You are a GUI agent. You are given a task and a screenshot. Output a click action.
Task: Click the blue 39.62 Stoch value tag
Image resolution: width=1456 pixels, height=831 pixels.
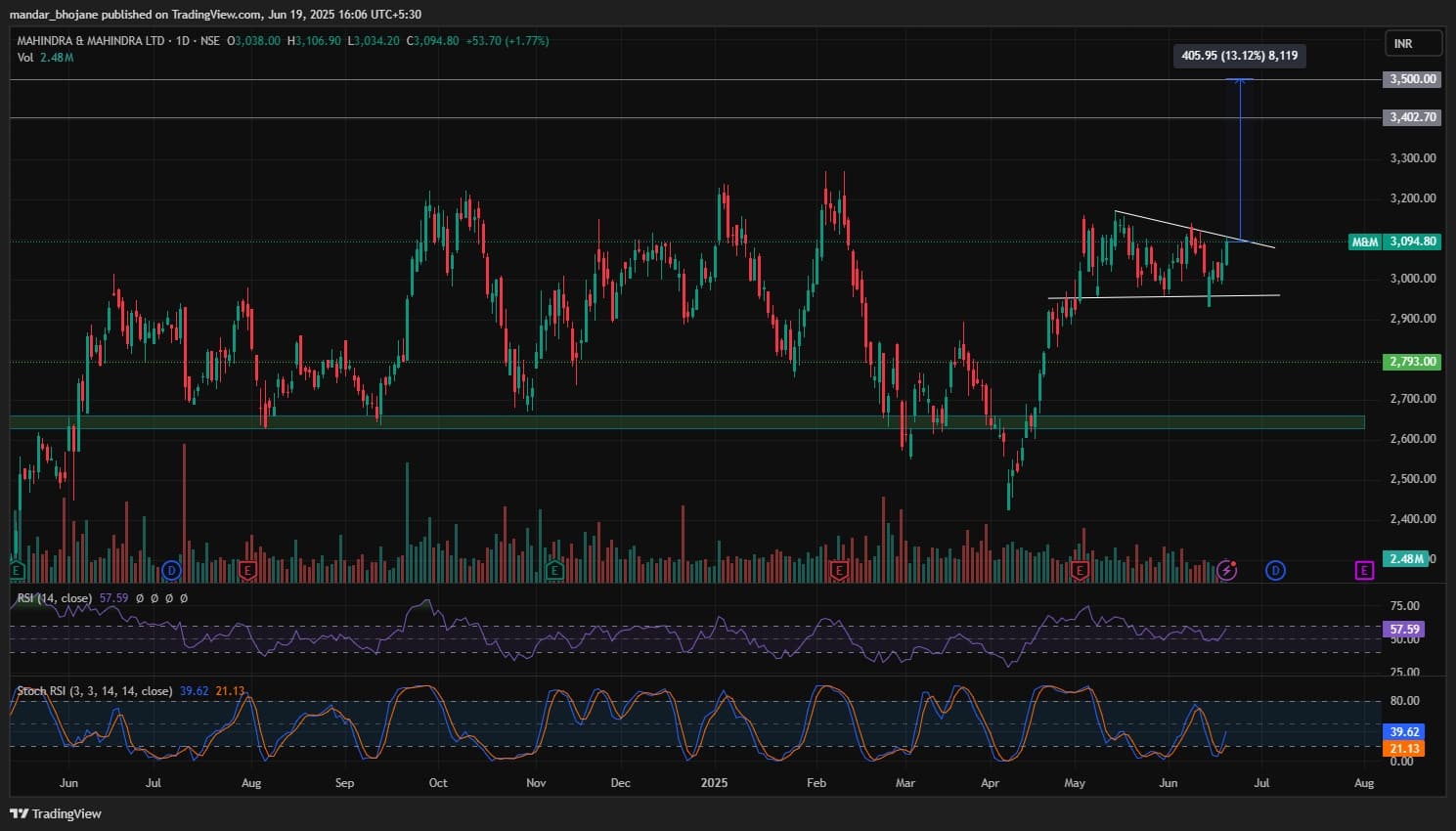click(x=1403, y=731)
